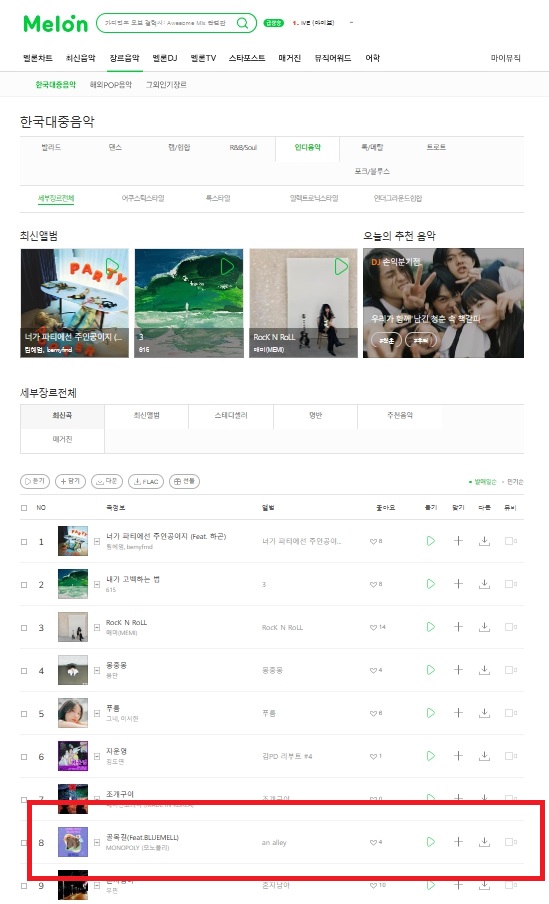Sort list by popularity option at right
Image resolution: width=549 pixels, height=904 pixels.
515,481
